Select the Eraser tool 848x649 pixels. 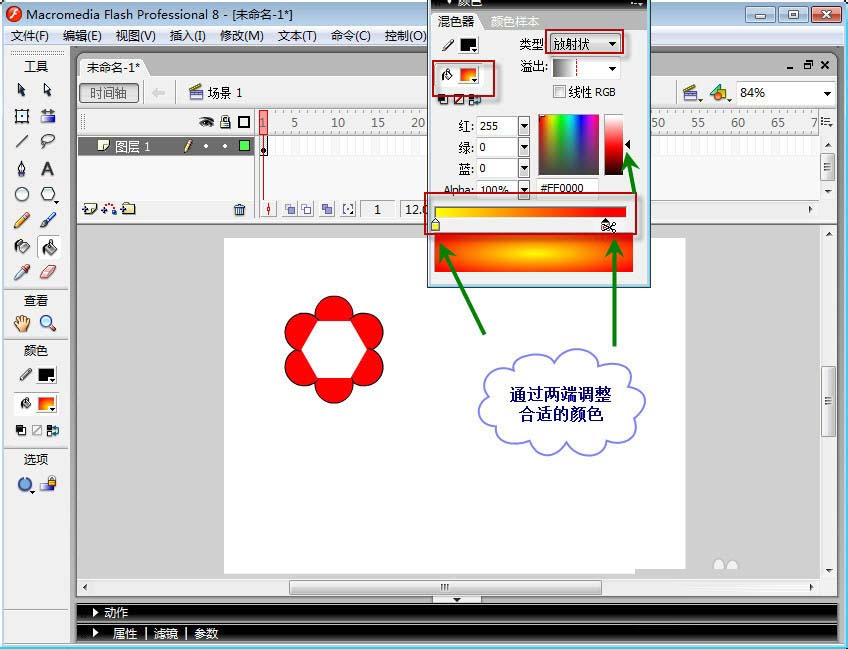pyautogui.click(x=48, y=272)
